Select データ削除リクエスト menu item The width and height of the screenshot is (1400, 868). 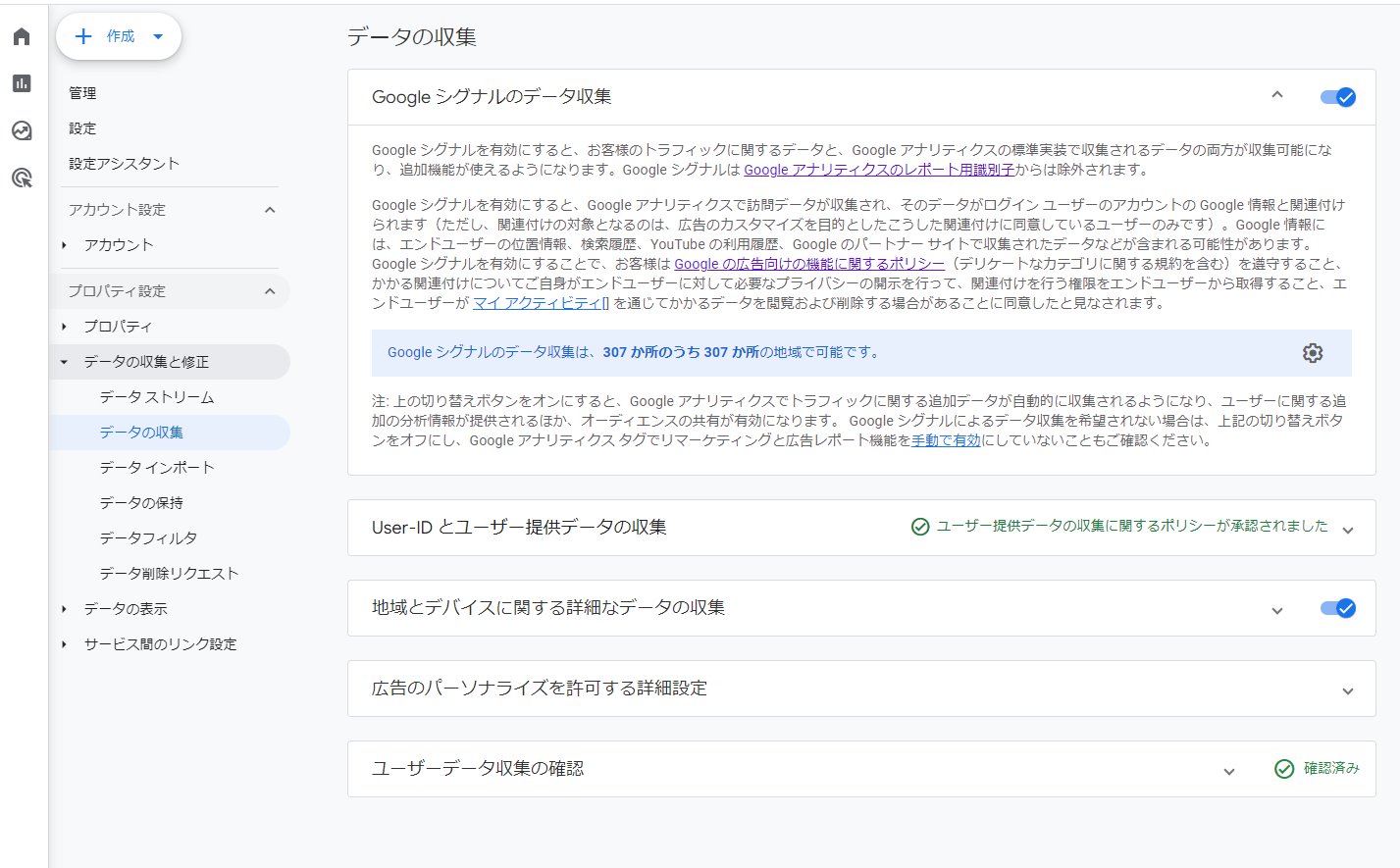[x=169, y=574]
